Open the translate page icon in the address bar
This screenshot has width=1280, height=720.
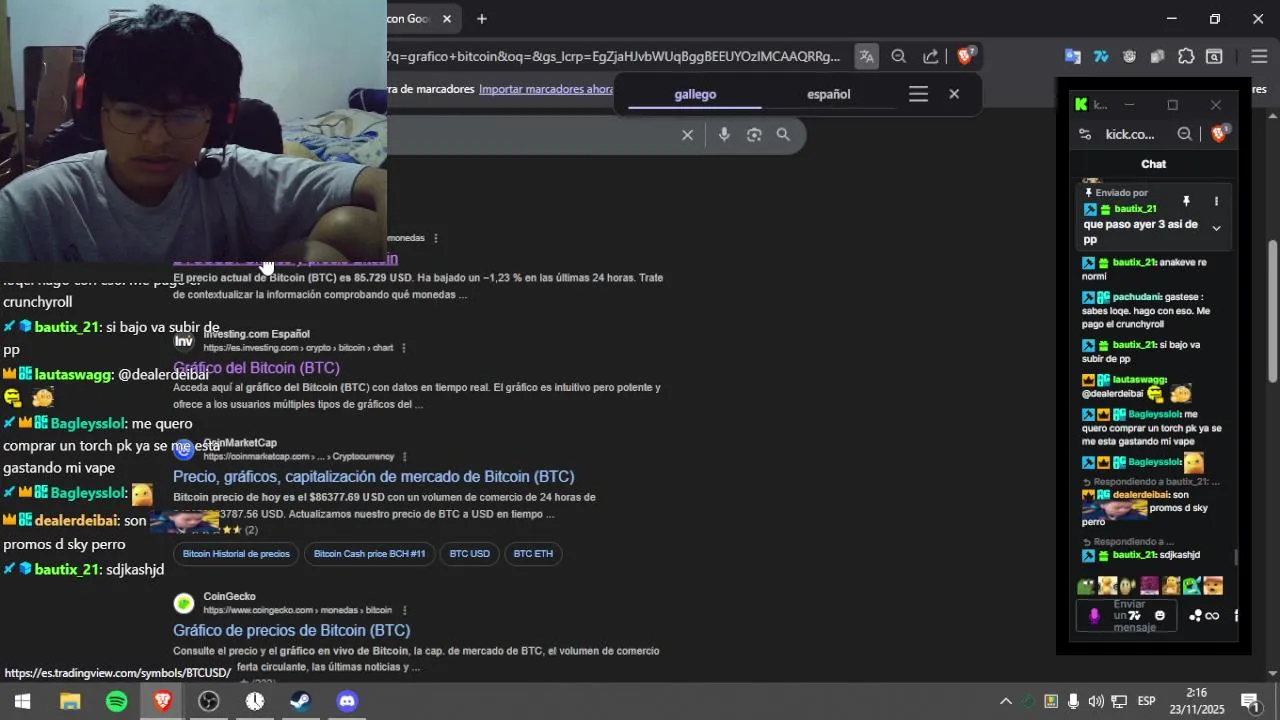tap(866, 57)
